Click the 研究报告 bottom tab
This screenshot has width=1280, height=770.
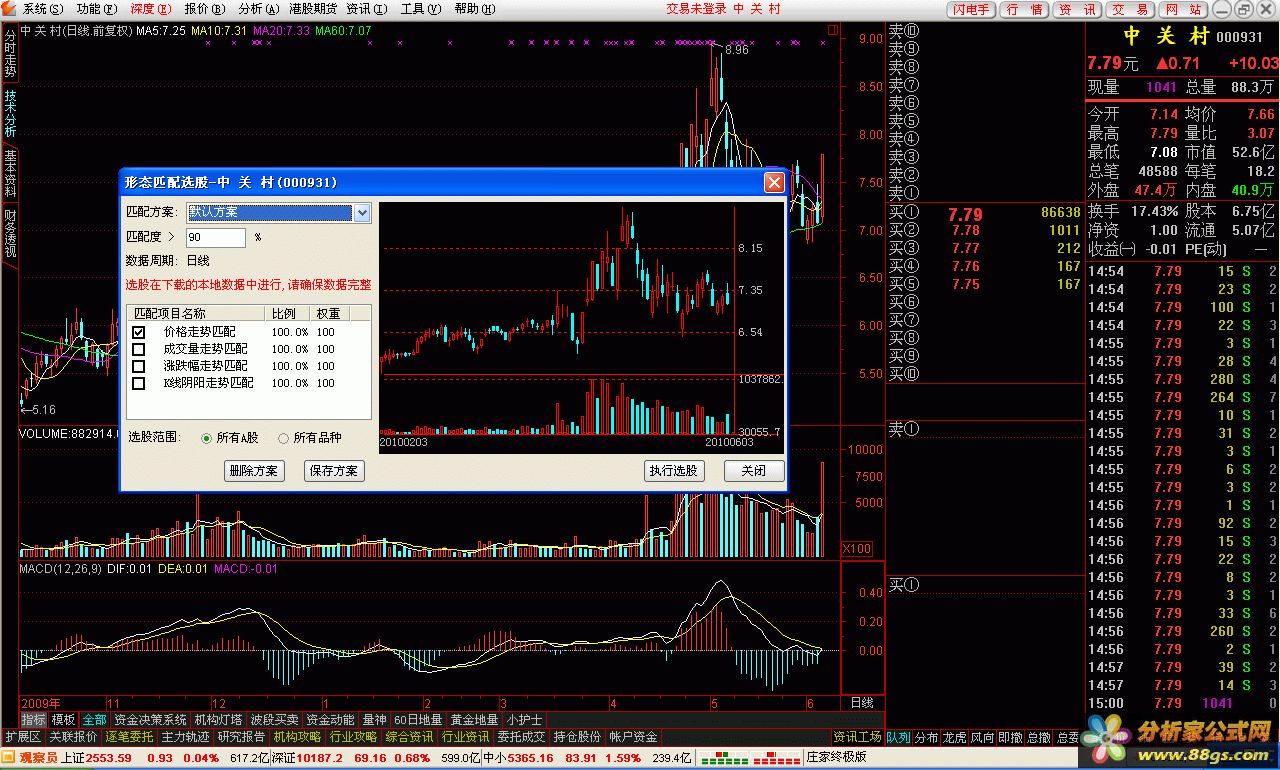click(x=241, y=737)
